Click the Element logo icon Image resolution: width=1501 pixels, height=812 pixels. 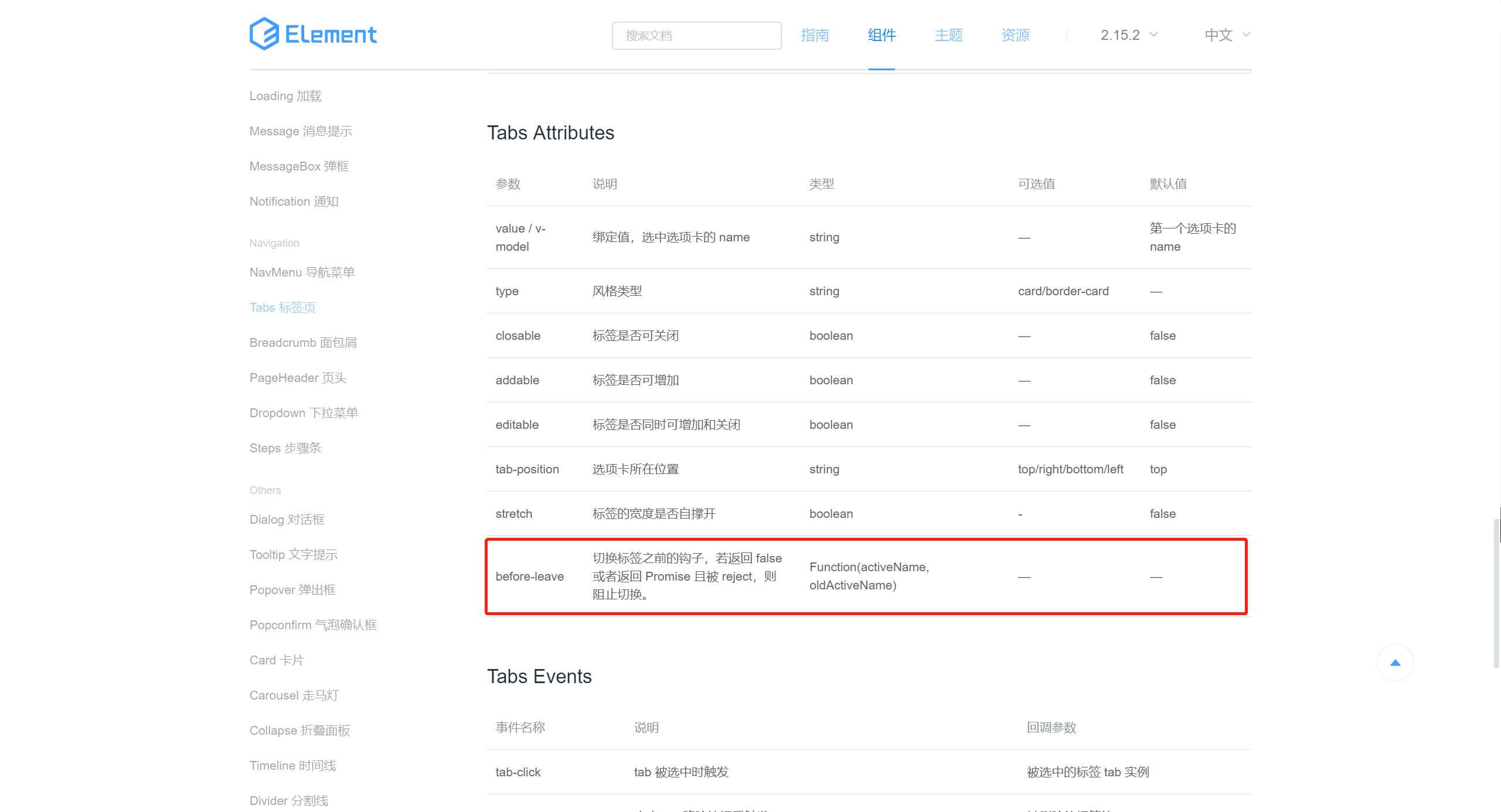coord(263,34)
